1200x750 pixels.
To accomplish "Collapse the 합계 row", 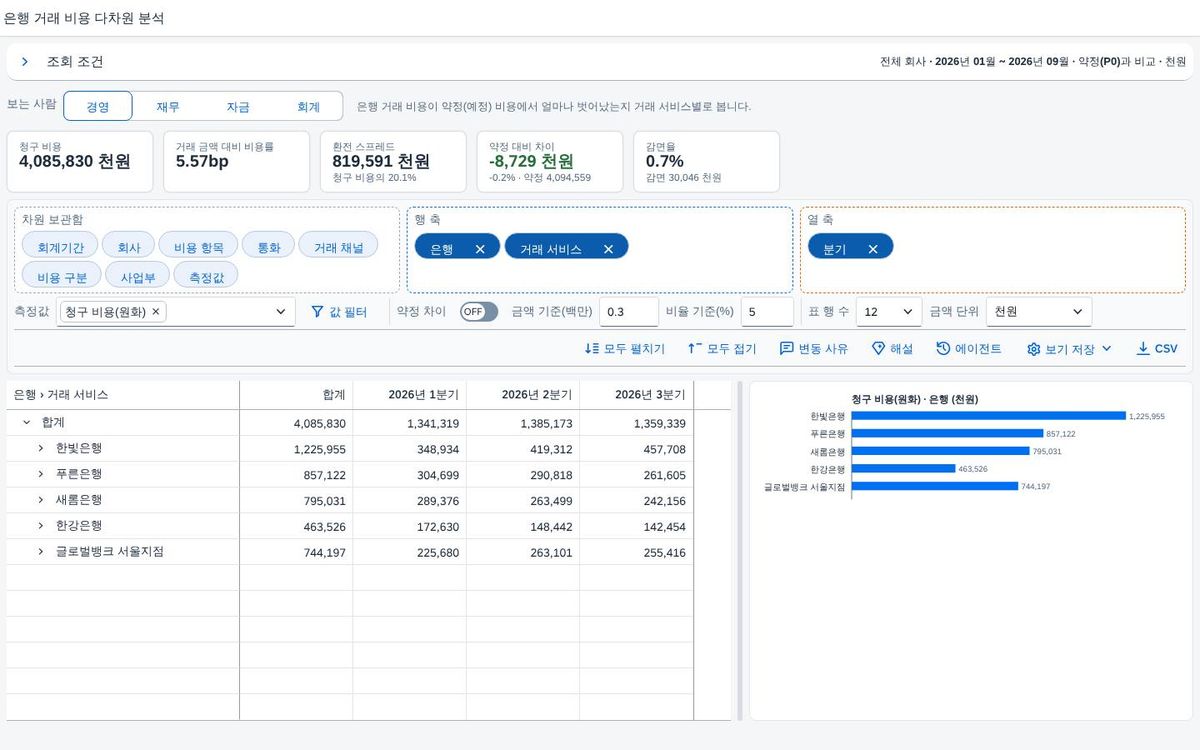I will pyautogui.click(x=26, y=423).
